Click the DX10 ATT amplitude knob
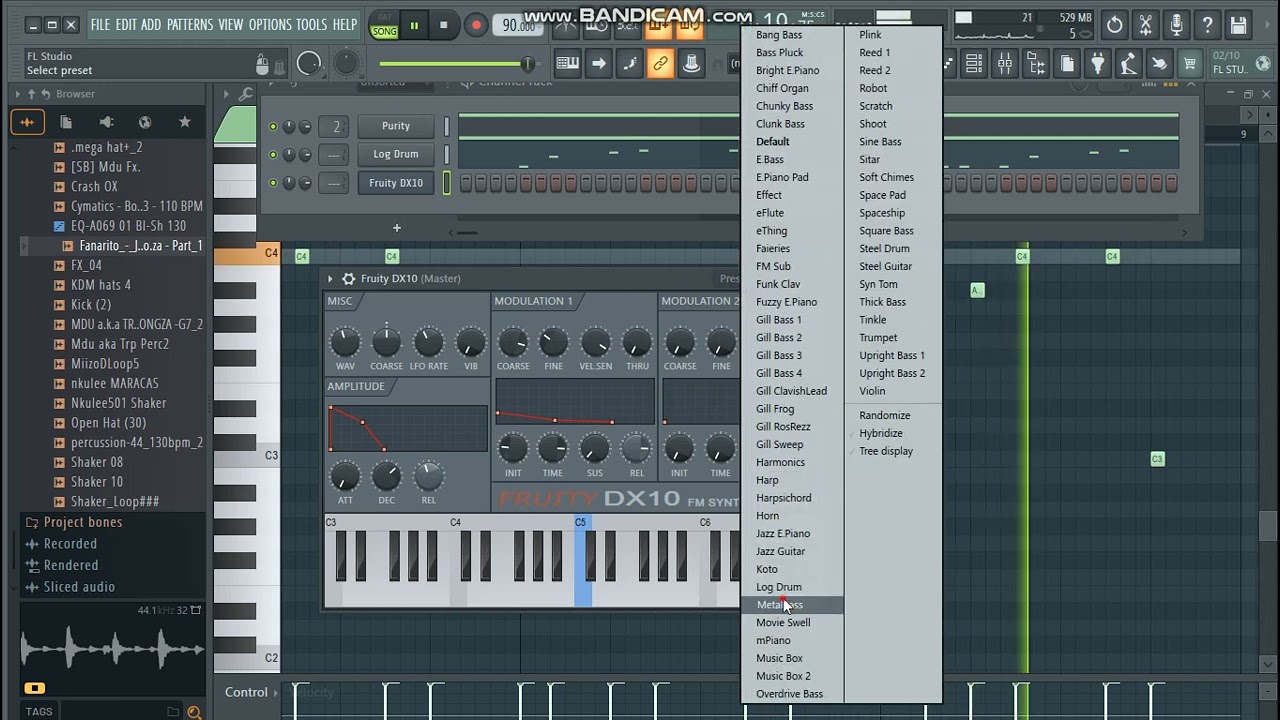This screenshot has width=1280, height=720. pyautogui.click(x=345, y=476)
